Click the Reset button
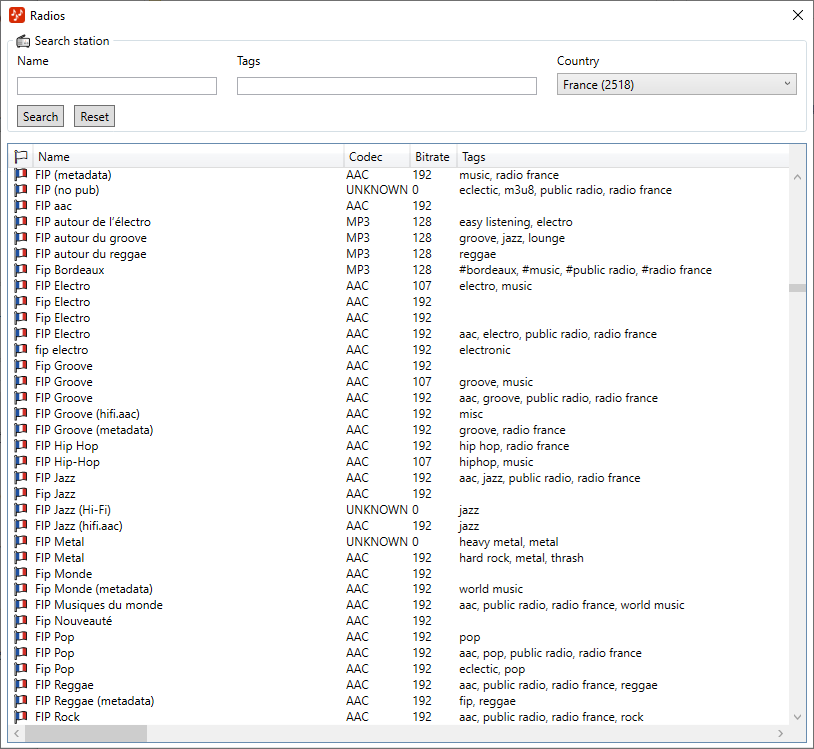Screen dimensions: 814x749 (94, 116)
